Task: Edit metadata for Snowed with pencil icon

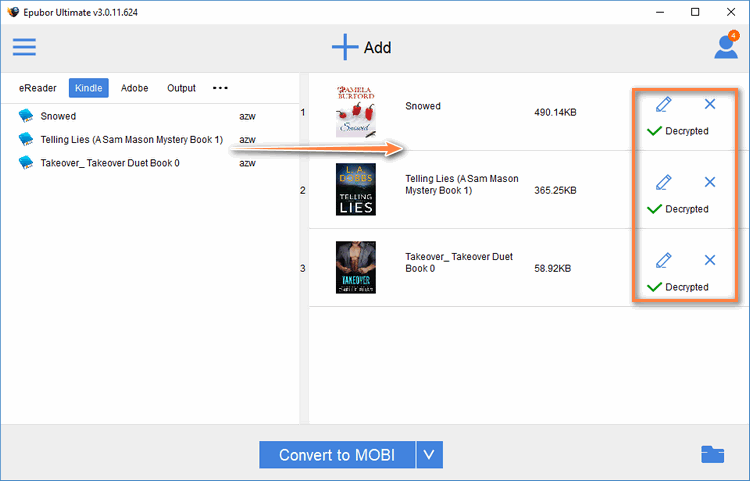Action: click(663, 104)
